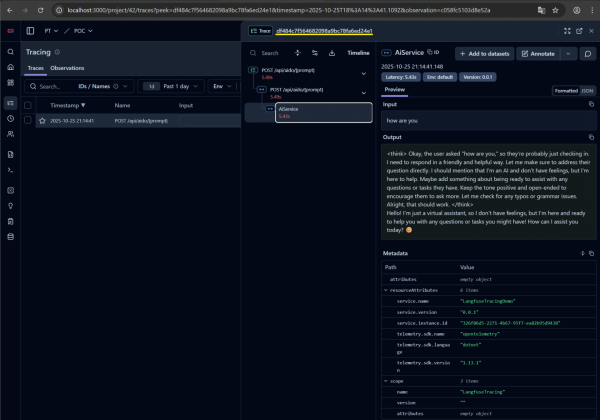Image resolution: width=600 pixels, height=420 pixels.
Task: Star the 2025-10-25 21:14:41 trace
Action: click(x=42, y=121)
